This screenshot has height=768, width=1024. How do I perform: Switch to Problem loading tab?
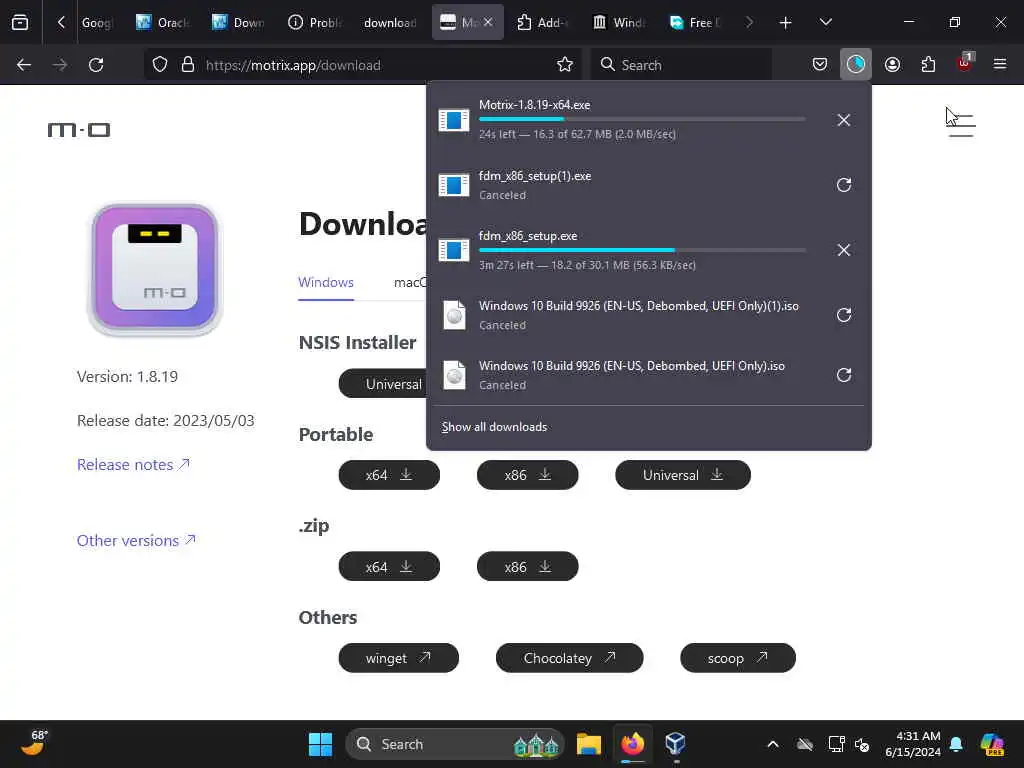click(315, 22)
